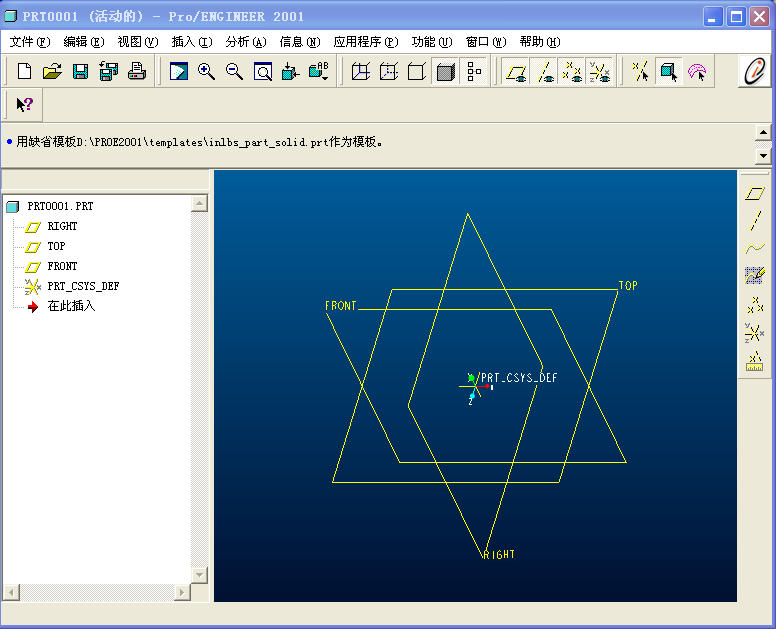Click the message area scroll down arrow
776x629 pixels.
coord(763,156)
